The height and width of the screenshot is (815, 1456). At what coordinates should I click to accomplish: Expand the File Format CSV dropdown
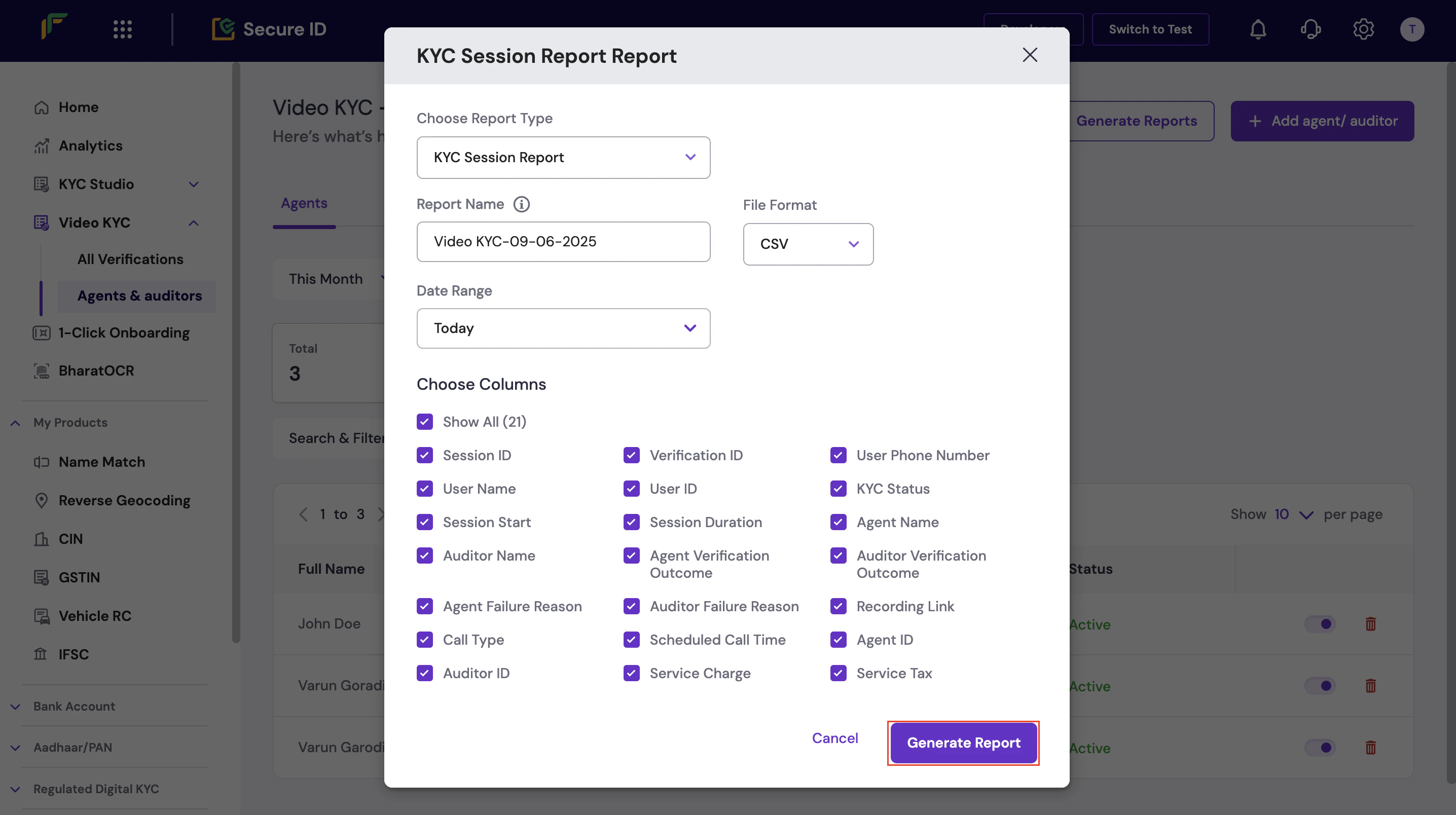(808, 244)
